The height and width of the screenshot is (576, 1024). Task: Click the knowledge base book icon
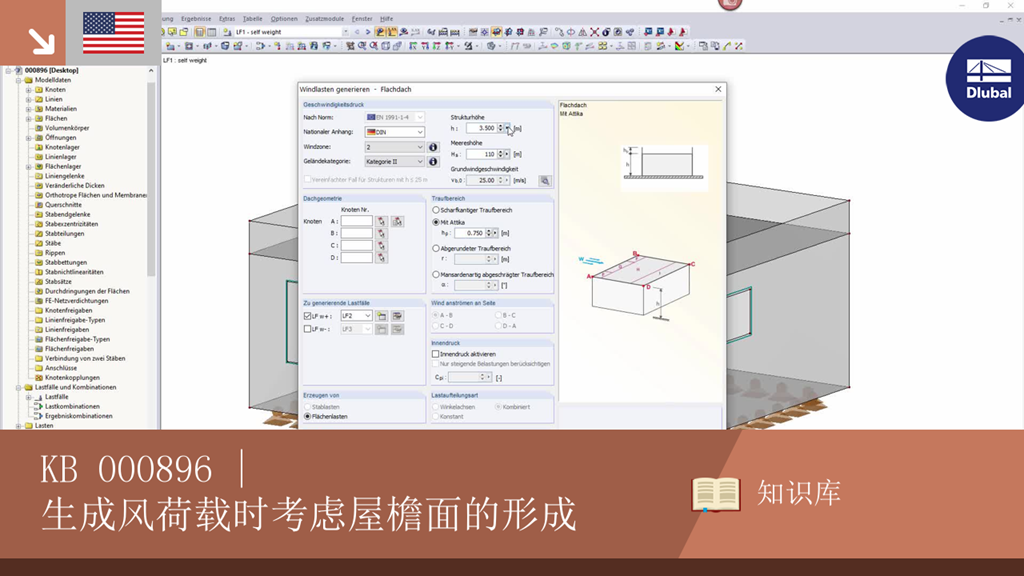pos(716,494)
